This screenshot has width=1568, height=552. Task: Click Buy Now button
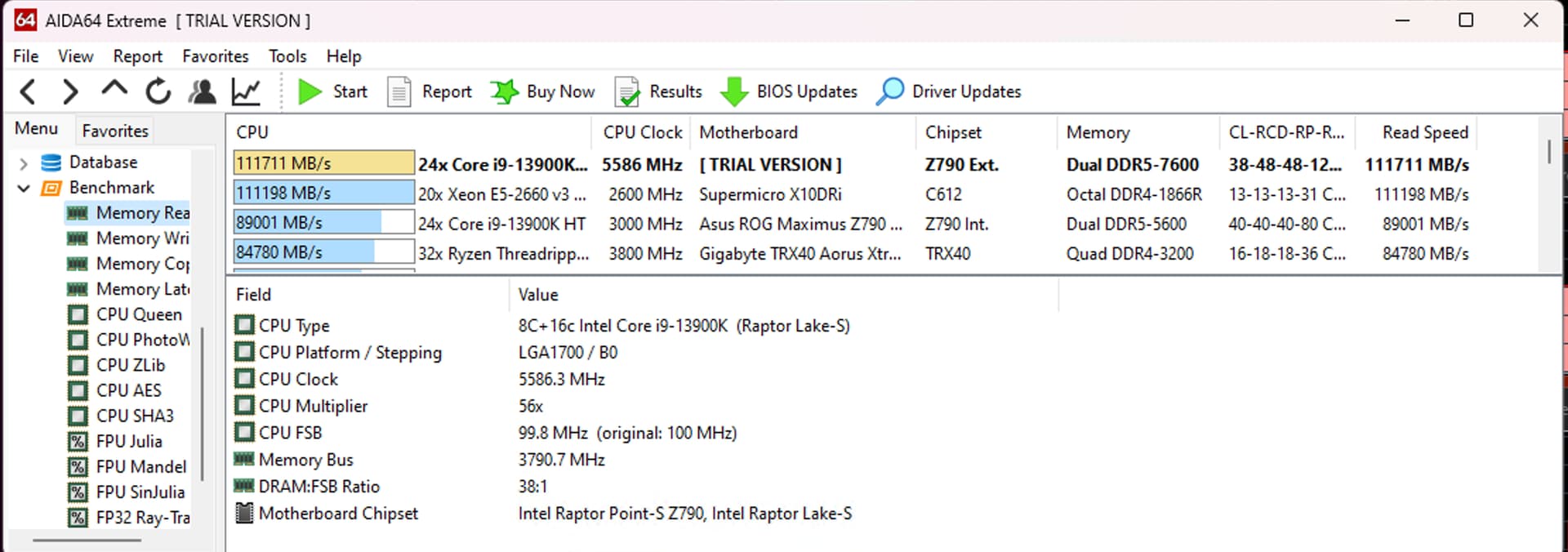(543, 91)
